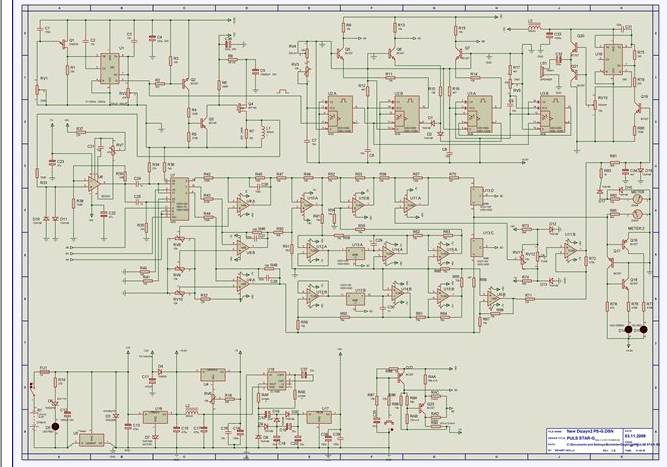Select transistor Q3 below resistor R4

pyautogui.click(x=203, y=123)
